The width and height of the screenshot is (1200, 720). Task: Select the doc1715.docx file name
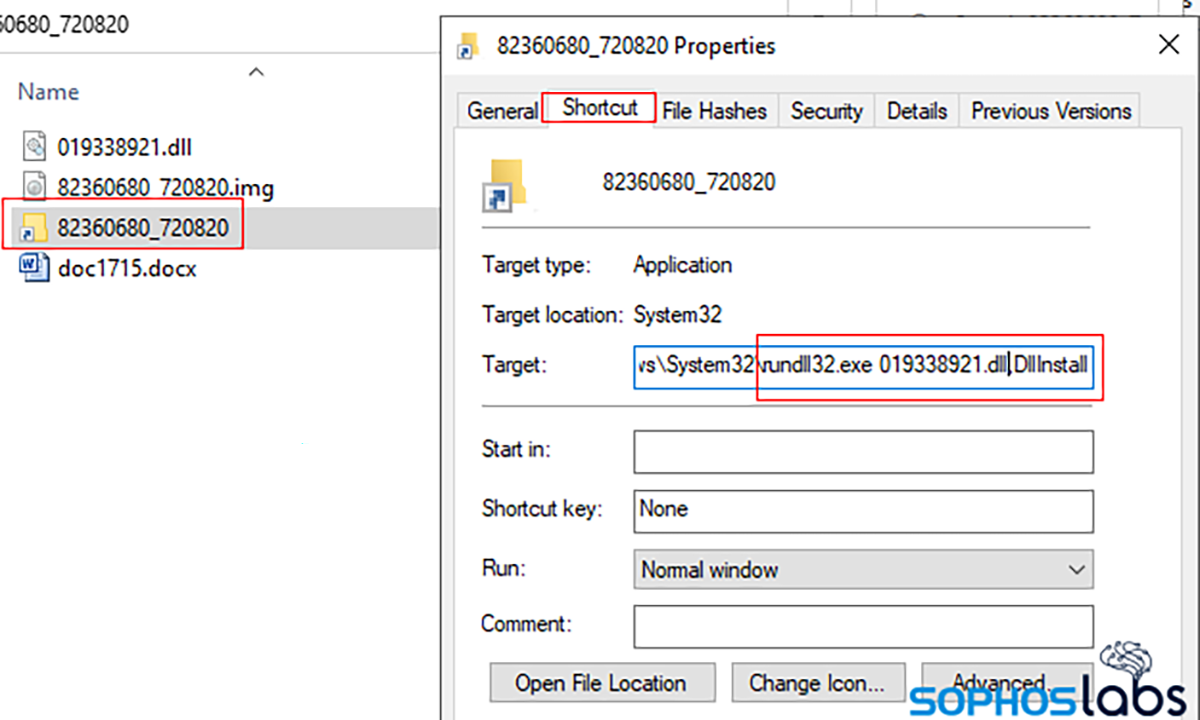point(126,268)
